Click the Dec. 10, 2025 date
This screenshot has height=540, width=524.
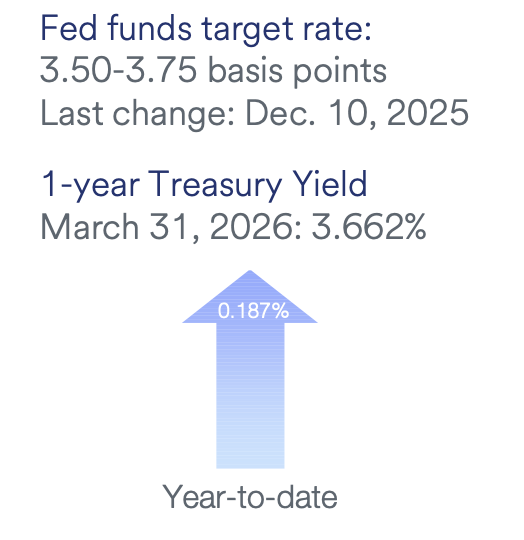(357, 113)
